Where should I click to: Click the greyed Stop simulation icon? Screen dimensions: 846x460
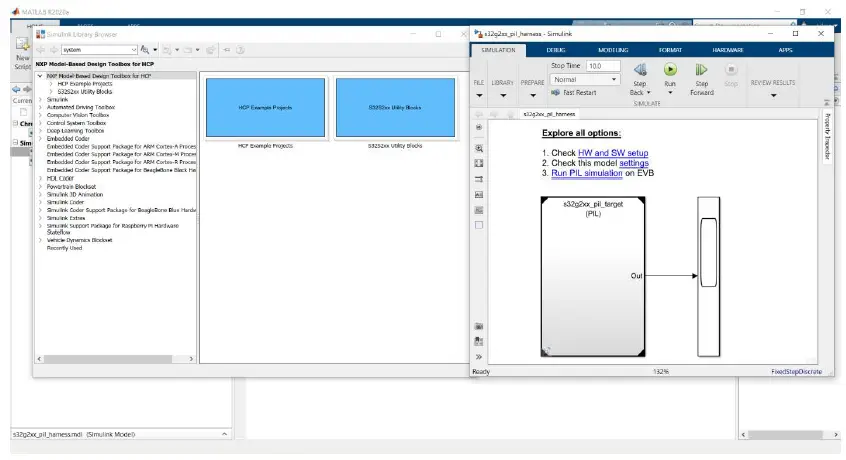tap(731, 70)
